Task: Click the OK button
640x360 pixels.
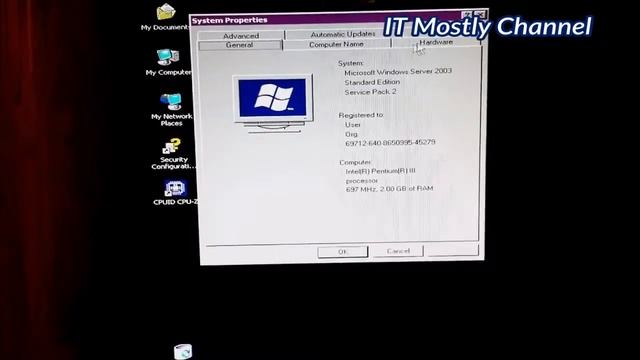Action: point(342,251)
